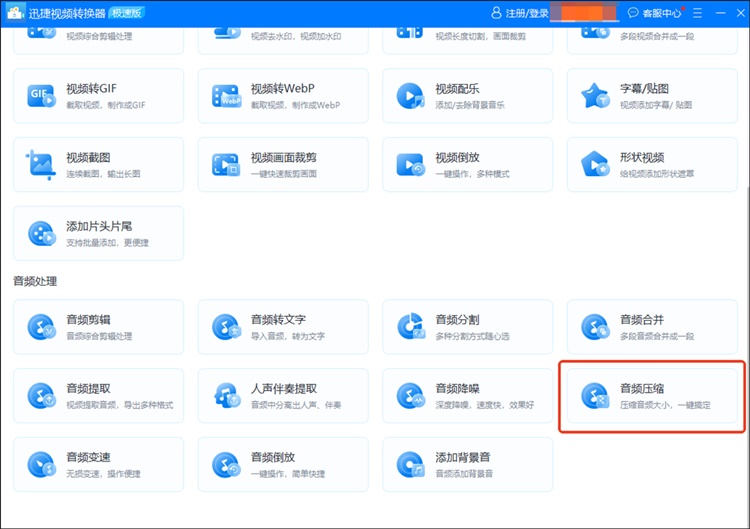Click the 视频截图 picture icon

(x=41, y=165)
